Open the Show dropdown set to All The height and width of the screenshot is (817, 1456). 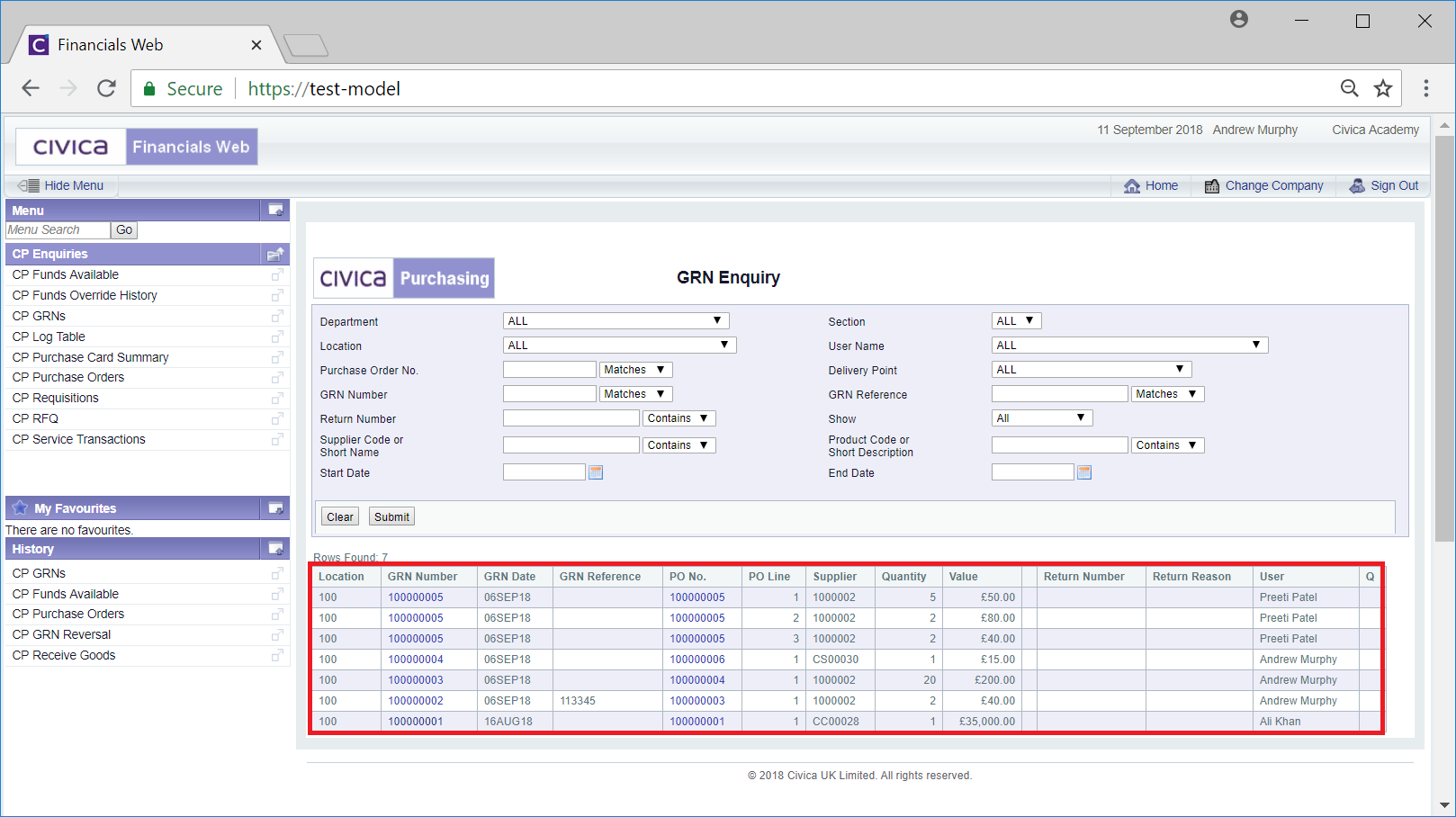point(1042,418)
